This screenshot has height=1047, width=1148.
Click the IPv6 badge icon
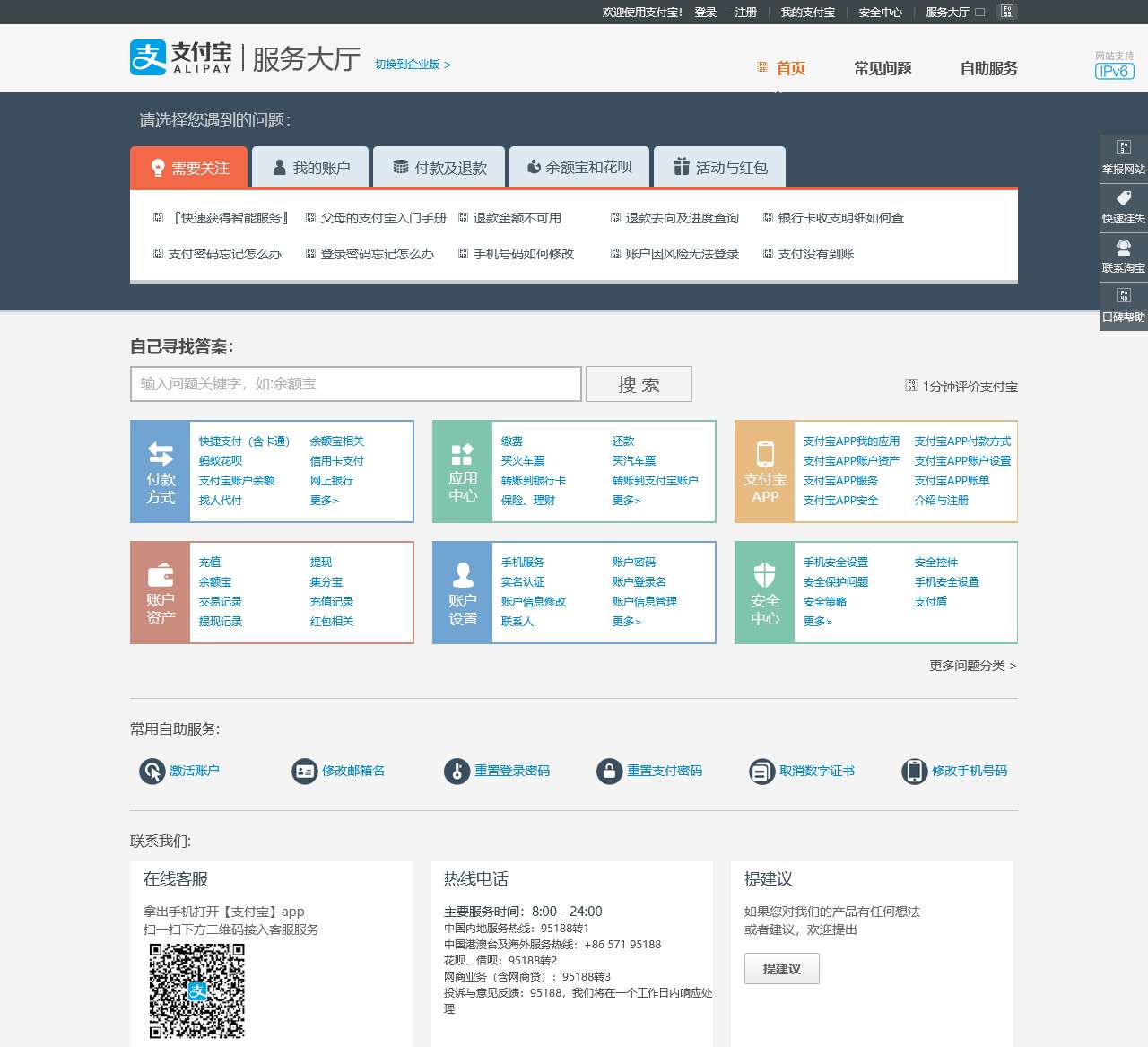(x=1114, y=71)
